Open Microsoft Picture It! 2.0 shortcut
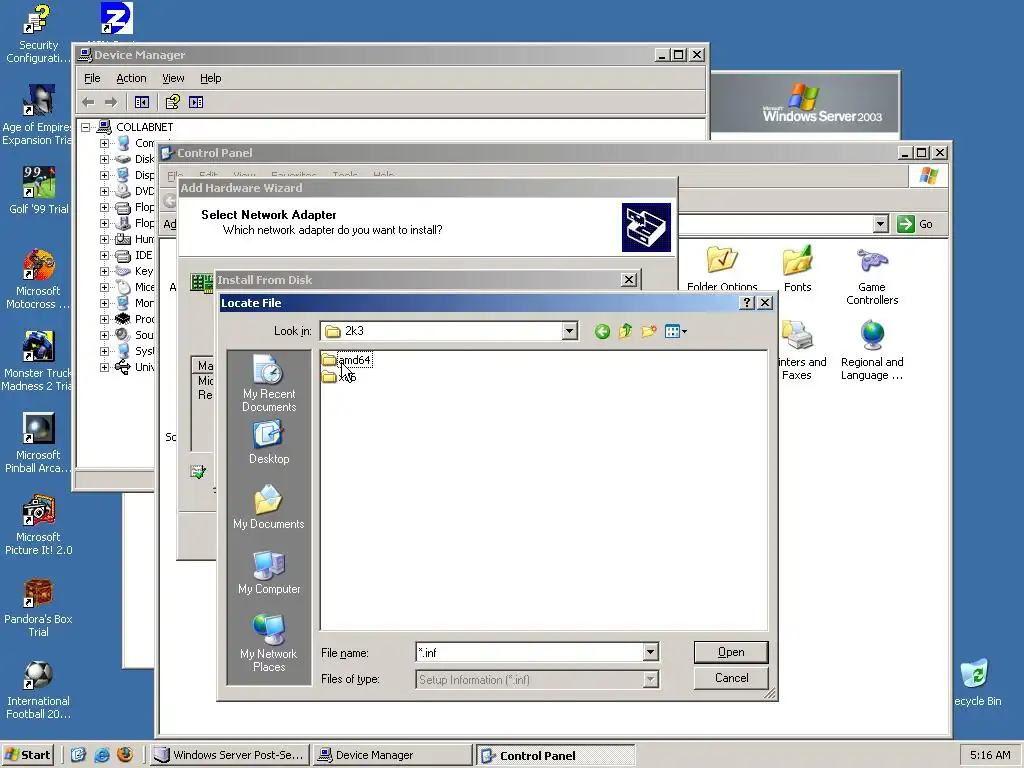Viewport: 1024px width, 768px height. pos(38,526)
